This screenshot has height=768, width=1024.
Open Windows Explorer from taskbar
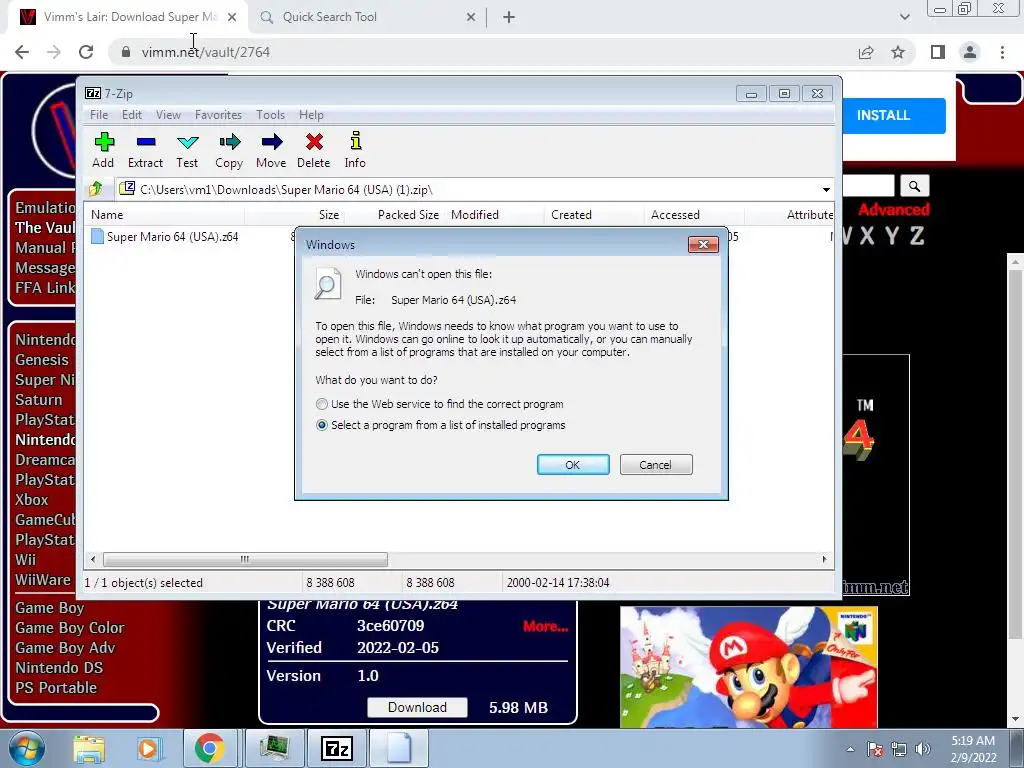89,748
